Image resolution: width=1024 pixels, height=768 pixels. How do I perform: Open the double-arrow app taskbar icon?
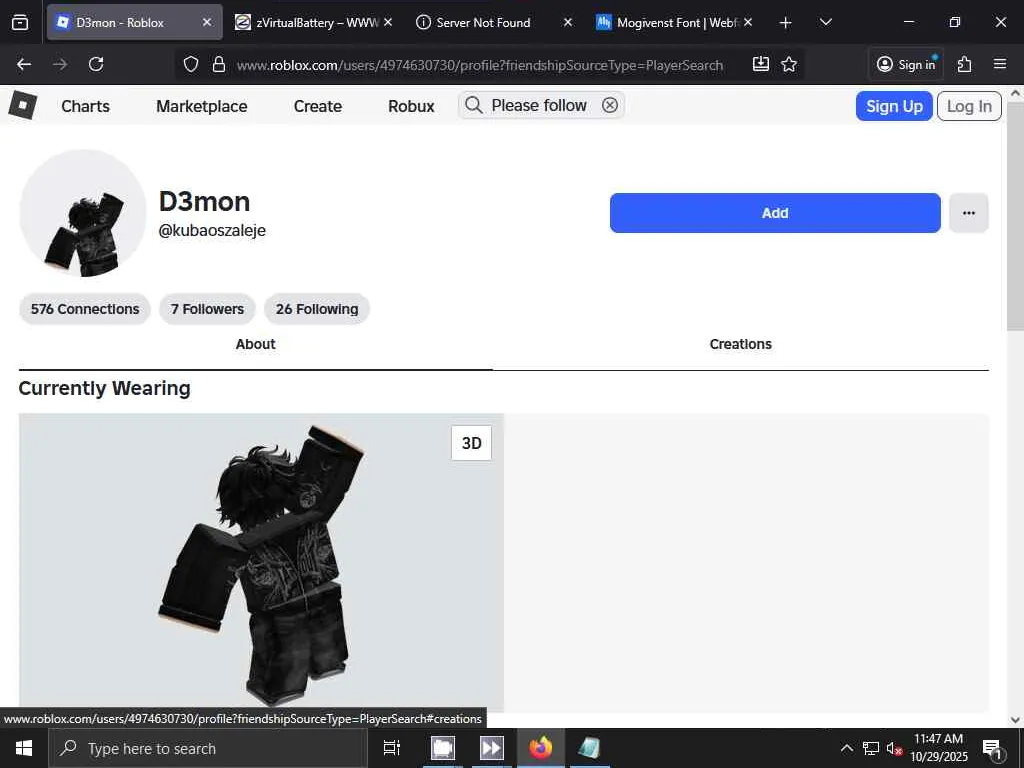tap(491, 748)
